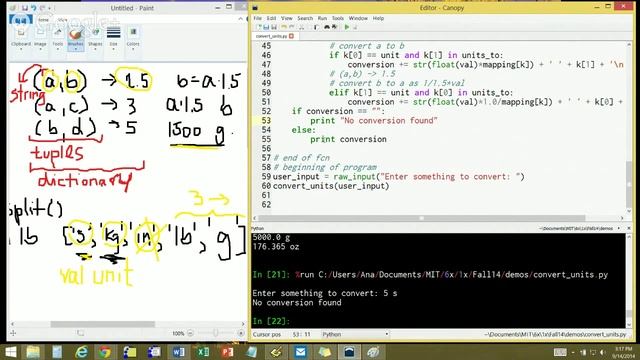Click the undo icon in Canopy toolbar
640x360 pixels.
point(284,27)
